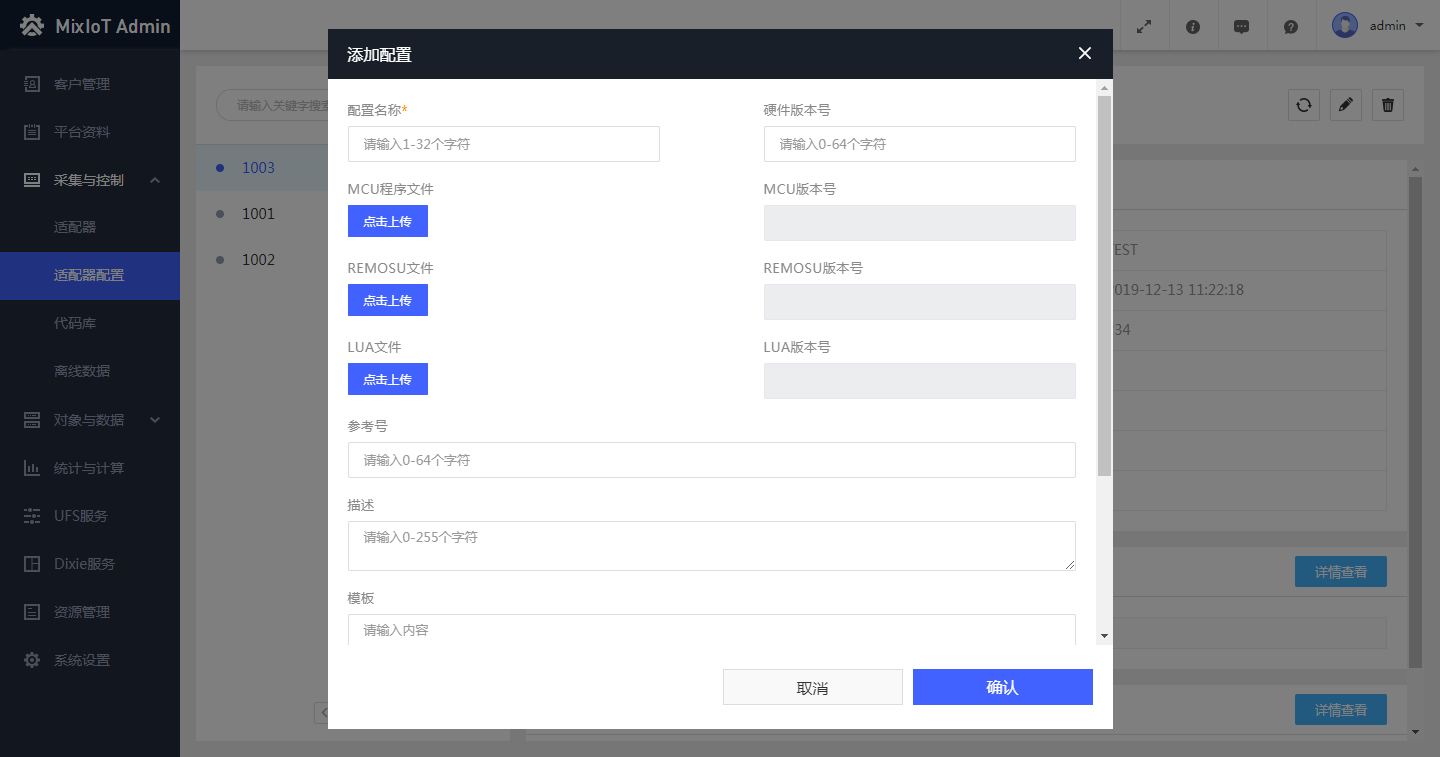This screenshot has width=1440, height=757.
Task: Click the fullscreen expand icon in header
Action: tap(1144, 27)
